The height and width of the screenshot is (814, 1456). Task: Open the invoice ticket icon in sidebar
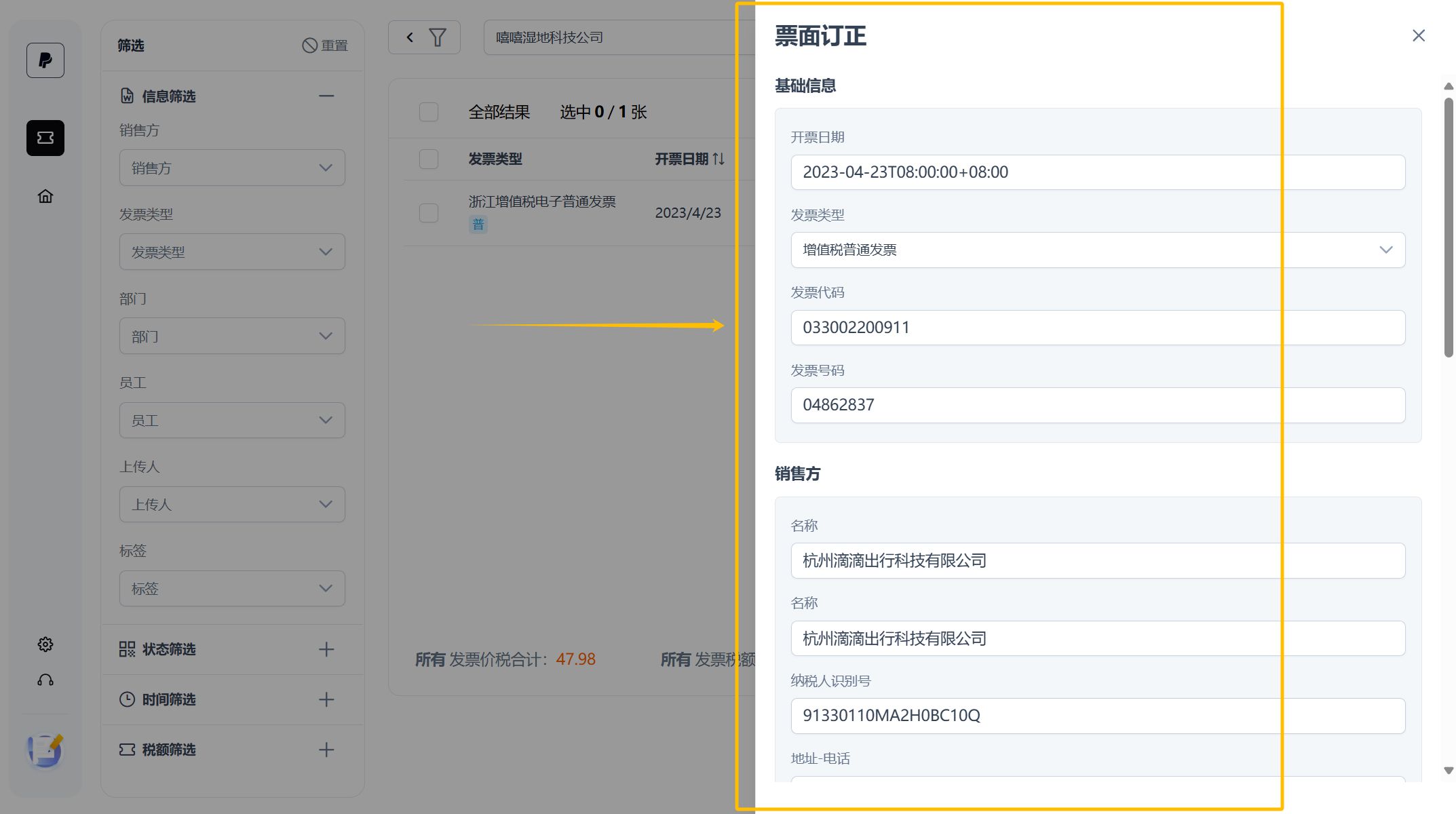[x=45, y=138]
